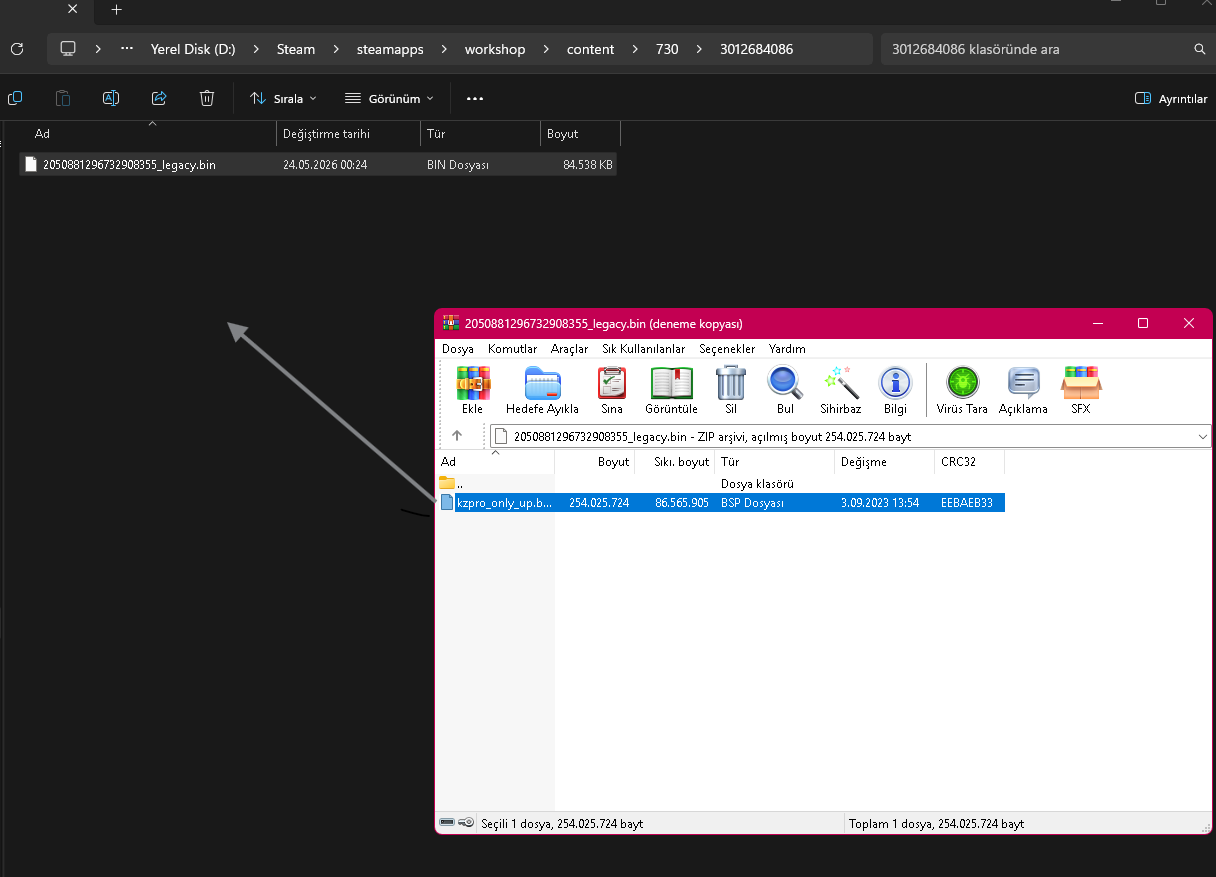
Task: Click the rename icon in Explorer toolbar
Action: click(111, 98)
